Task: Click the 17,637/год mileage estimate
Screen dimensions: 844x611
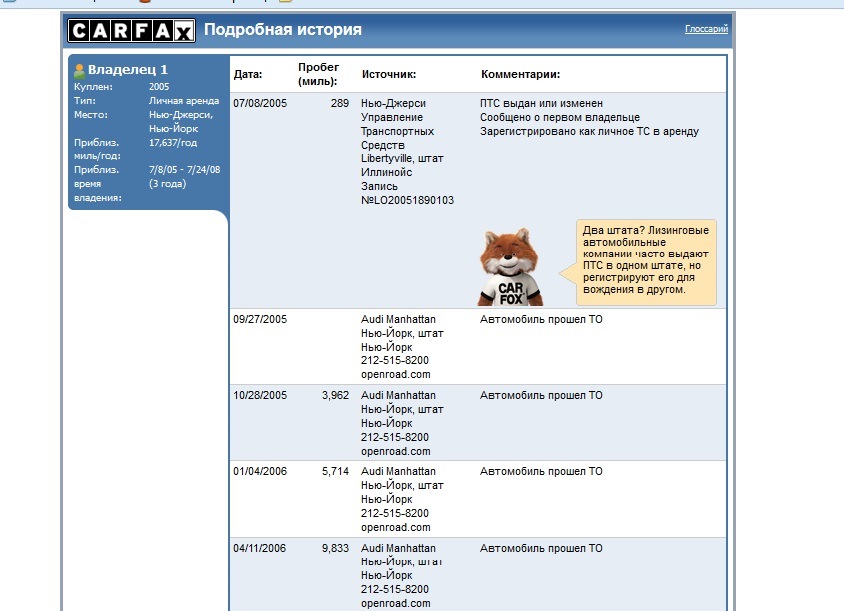Action: tap(173, 143)
